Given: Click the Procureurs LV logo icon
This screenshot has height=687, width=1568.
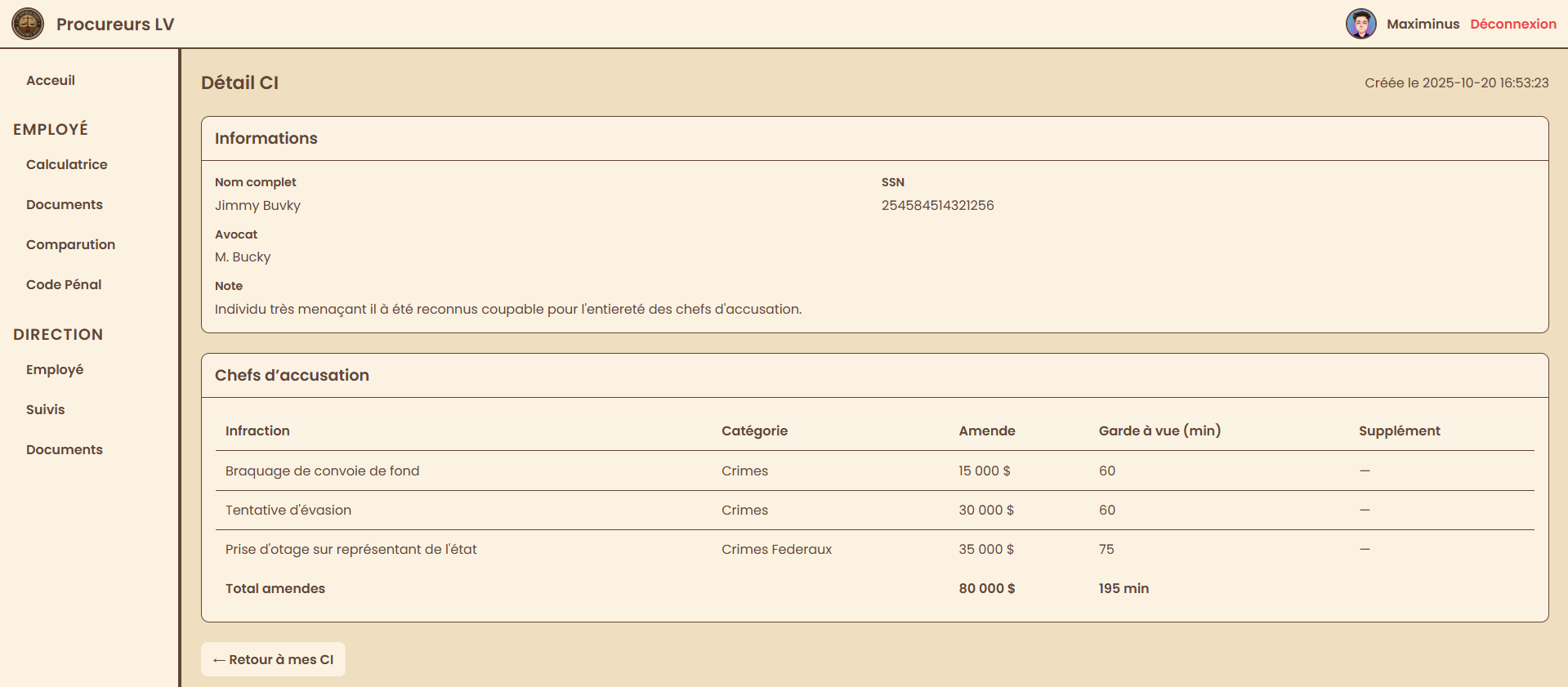Looking at the screenshot, I should click(28, 24).
